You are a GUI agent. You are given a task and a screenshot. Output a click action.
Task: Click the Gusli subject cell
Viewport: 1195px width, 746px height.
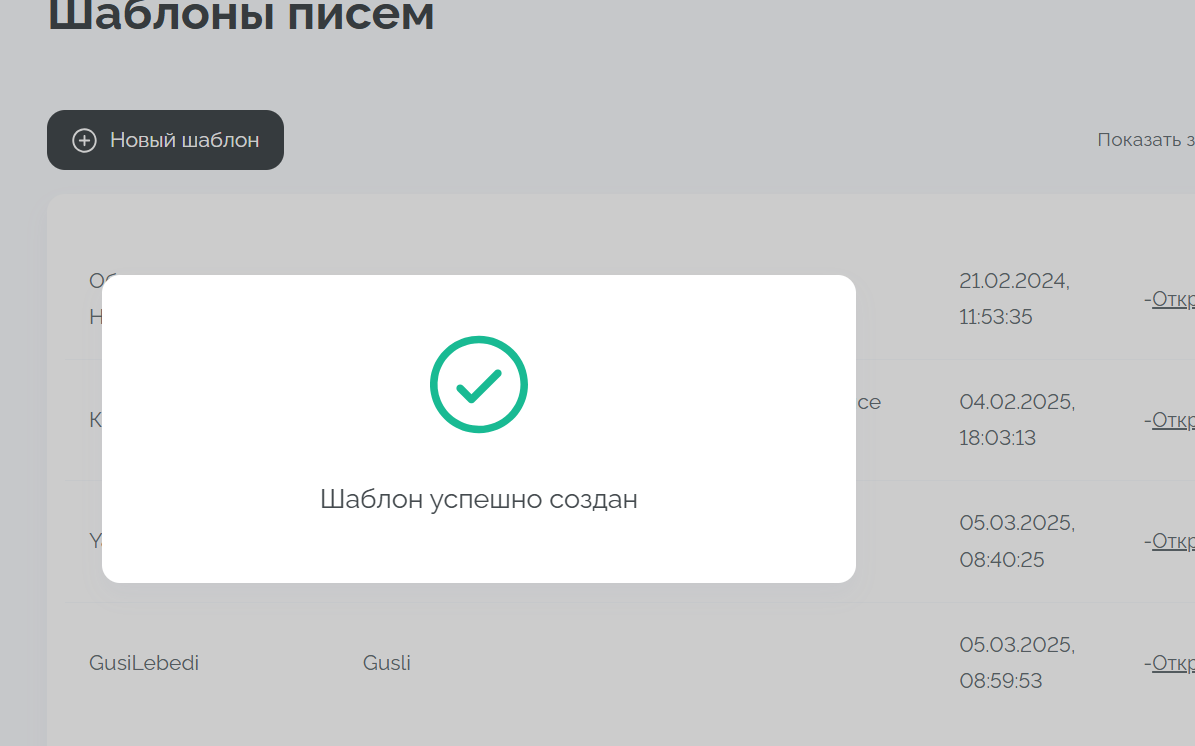pyautogui.click(x=387, y=662)
